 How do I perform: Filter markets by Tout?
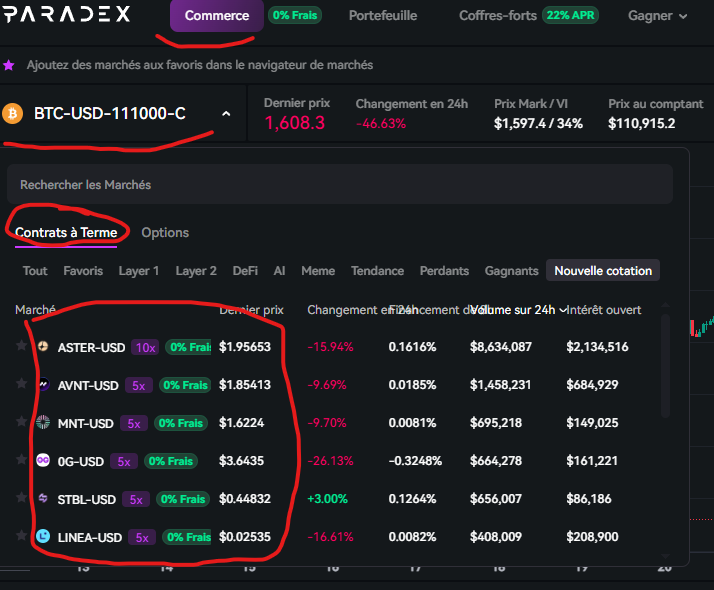point(35,271)
